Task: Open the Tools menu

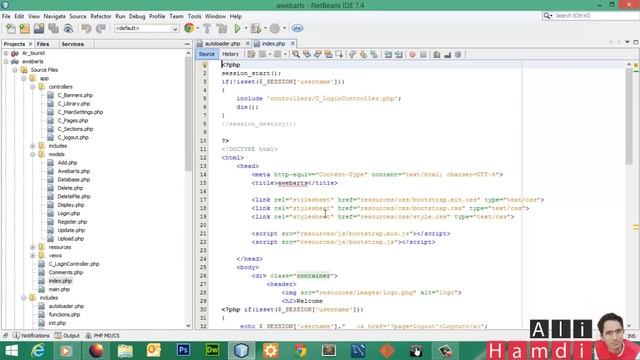Action: 194,16
